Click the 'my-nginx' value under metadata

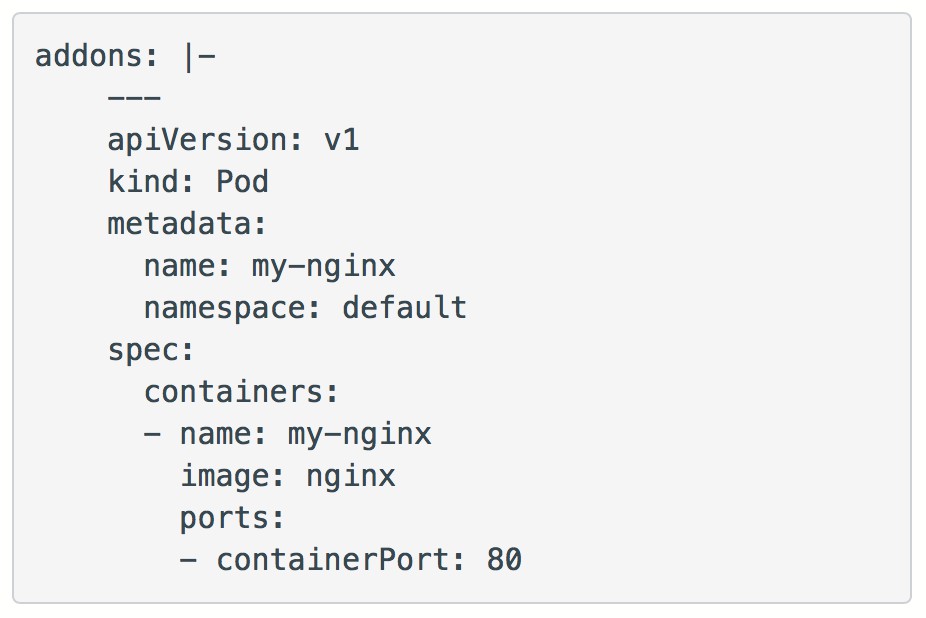(324, 266)
